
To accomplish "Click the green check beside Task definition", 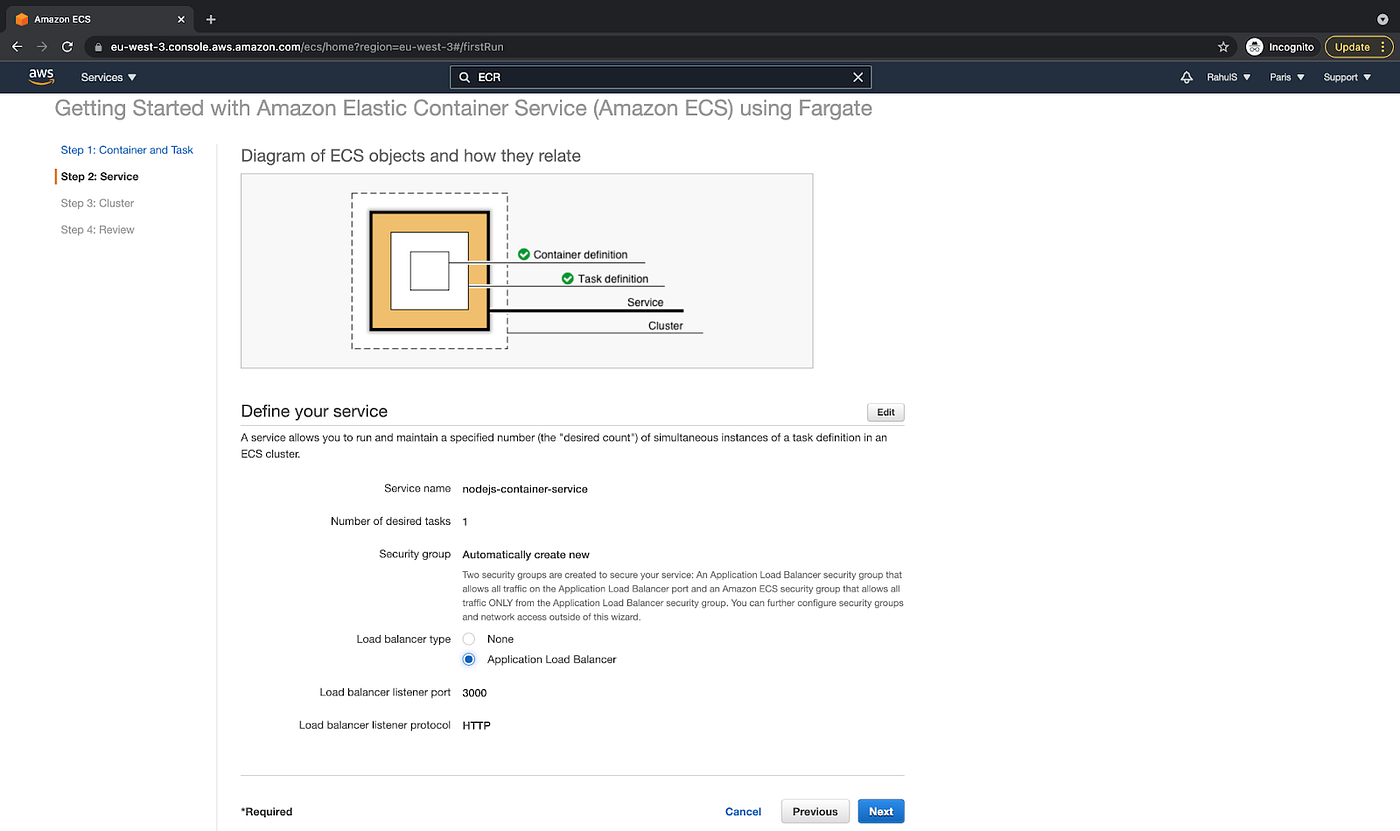I will pyautogui.click(x=568, y=278).
